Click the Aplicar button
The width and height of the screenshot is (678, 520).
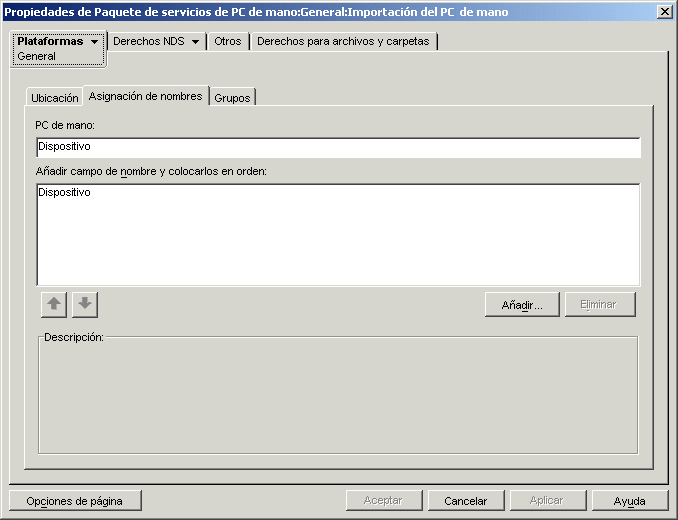[547, 501]
